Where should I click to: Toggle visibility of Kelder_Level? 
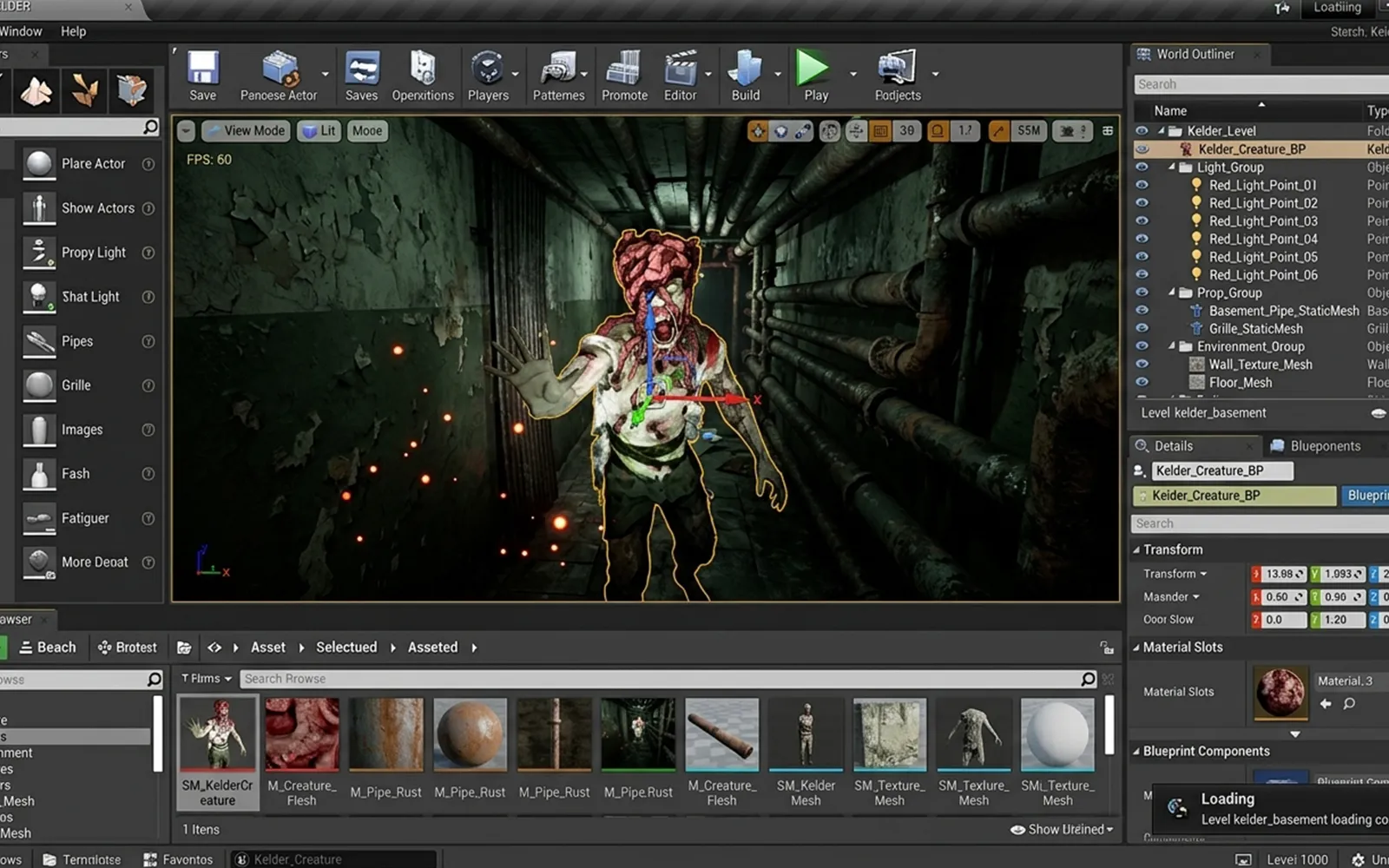[1142, 131]
